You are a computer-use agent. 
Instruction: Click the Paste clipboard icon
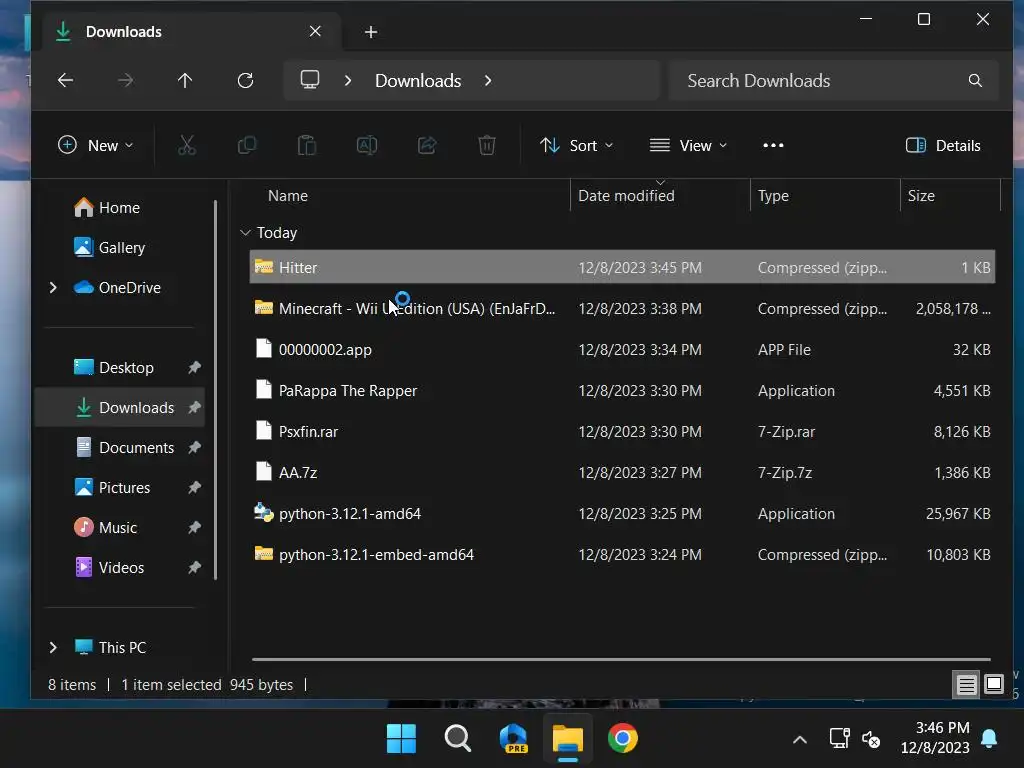[307, 145]
